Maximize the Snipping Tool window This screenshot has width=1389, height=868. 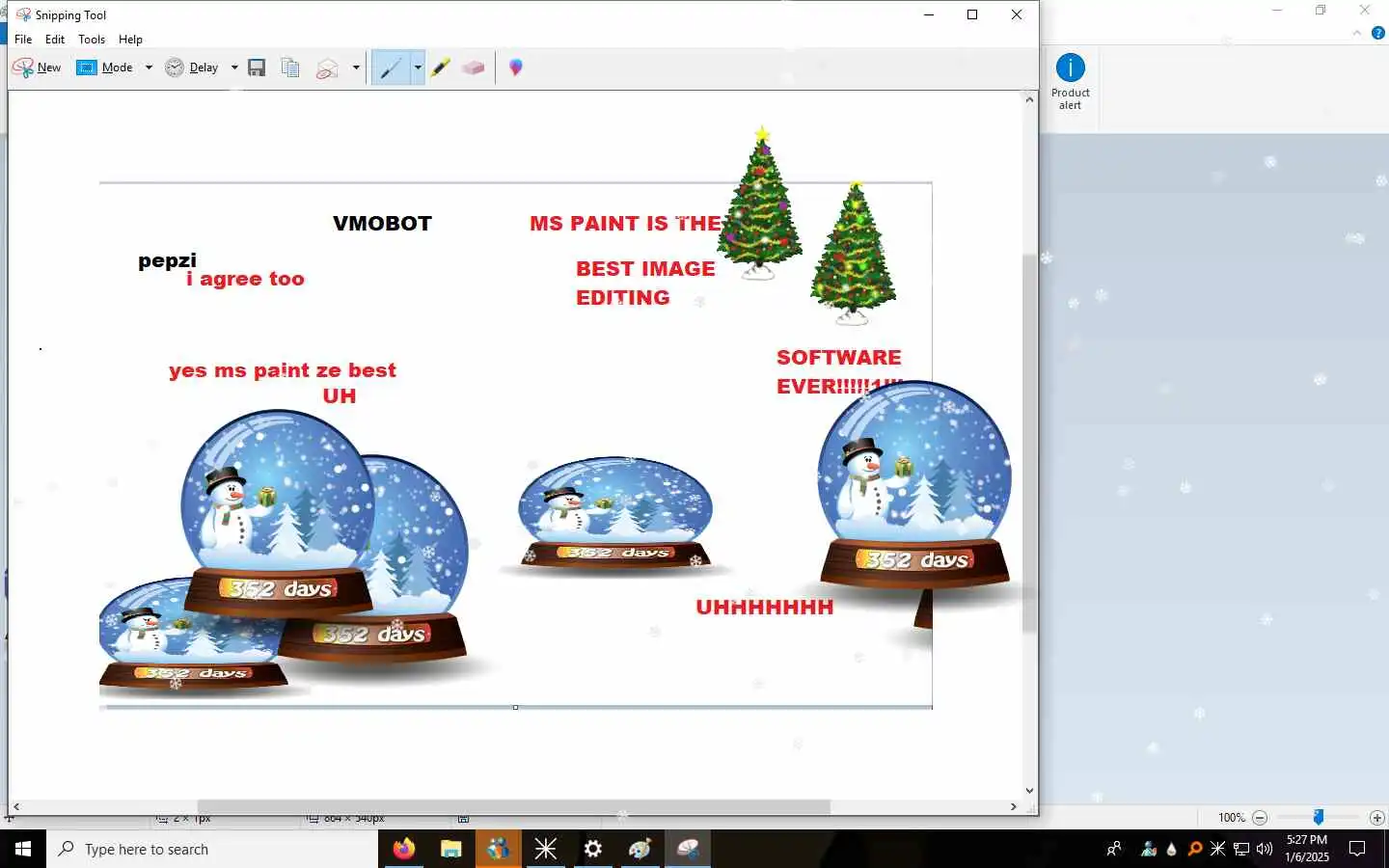pos(972,14)
